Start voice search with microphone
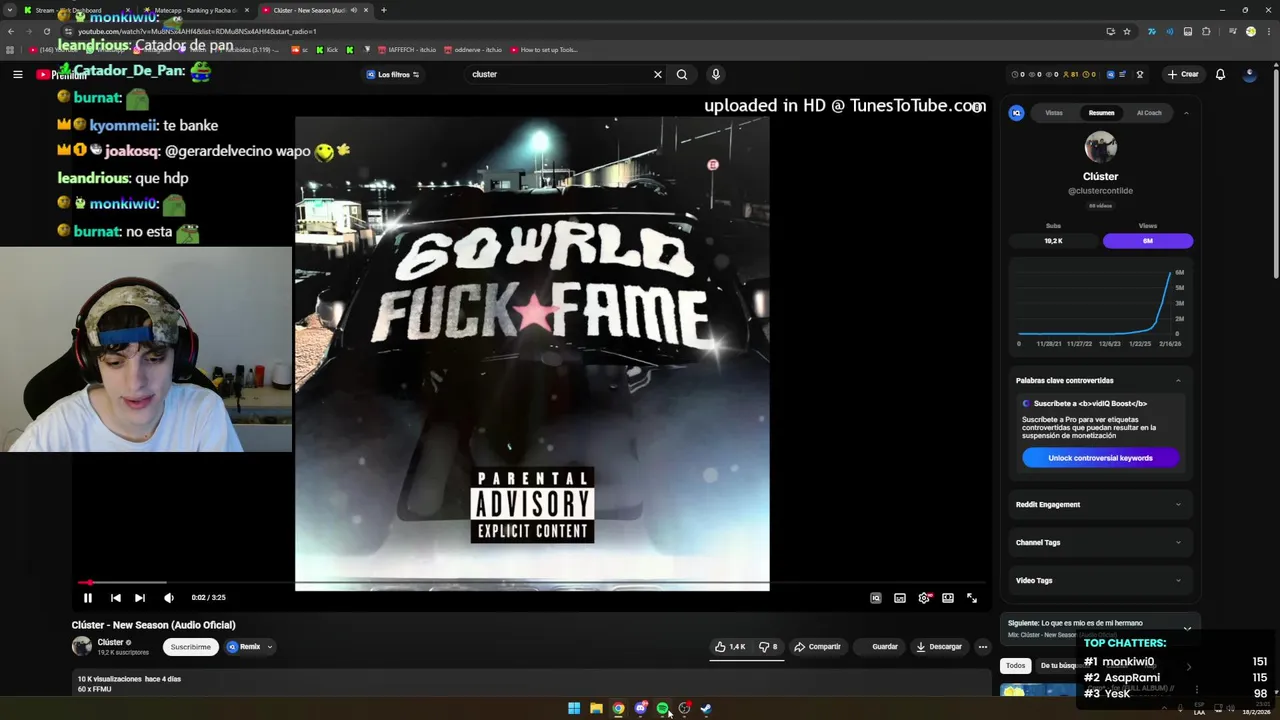This screenshot has height=720, width=1280. 715,74
